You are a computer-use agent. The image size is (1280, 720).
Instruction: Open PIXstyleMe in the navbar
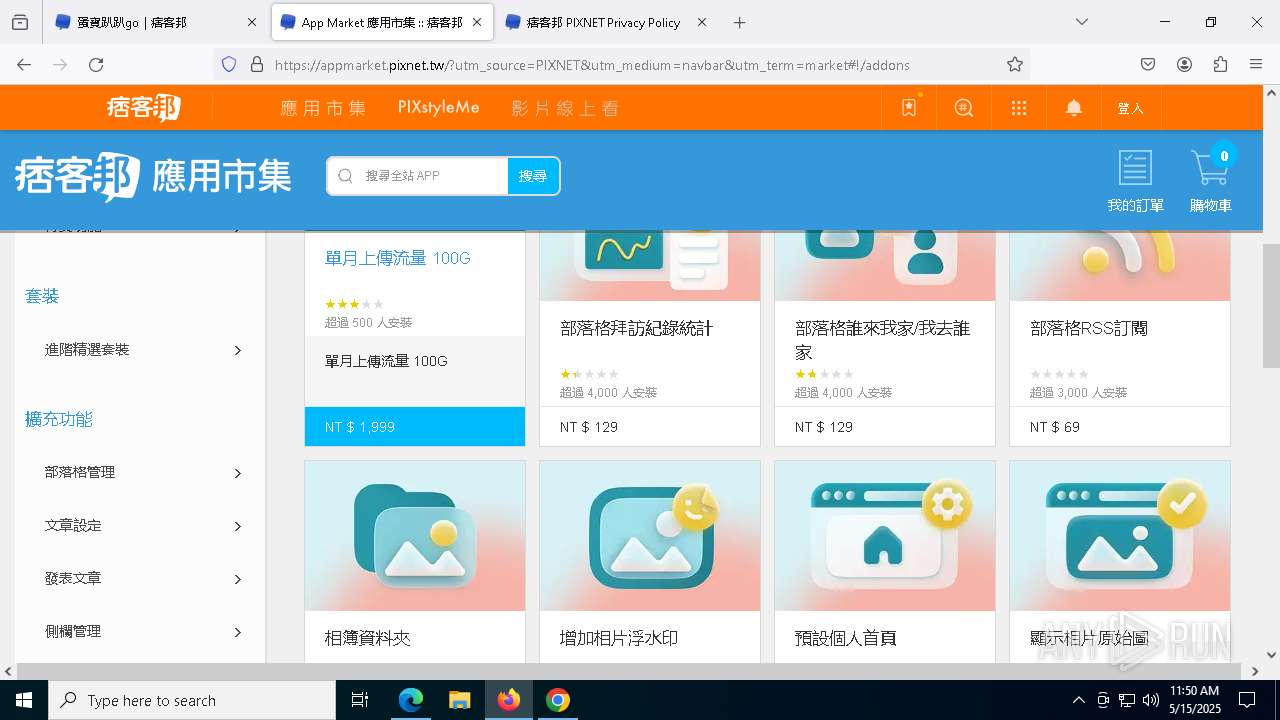pyautogui.click(x=438, y=108)
